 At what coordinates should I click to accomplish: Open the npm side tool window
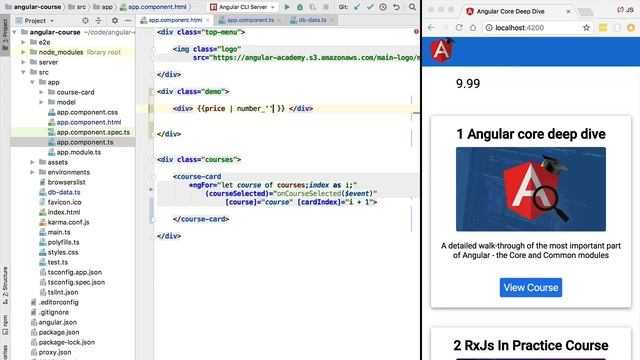pos(5,325)
